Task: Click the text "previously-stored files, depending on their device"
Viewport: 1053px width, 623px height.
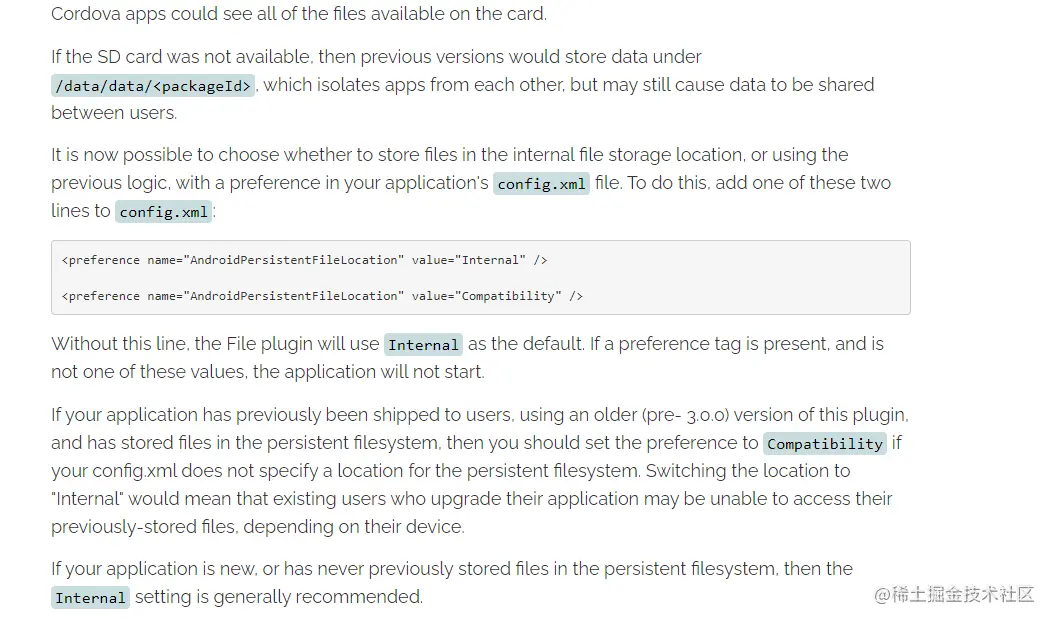Action: point(258,527)
